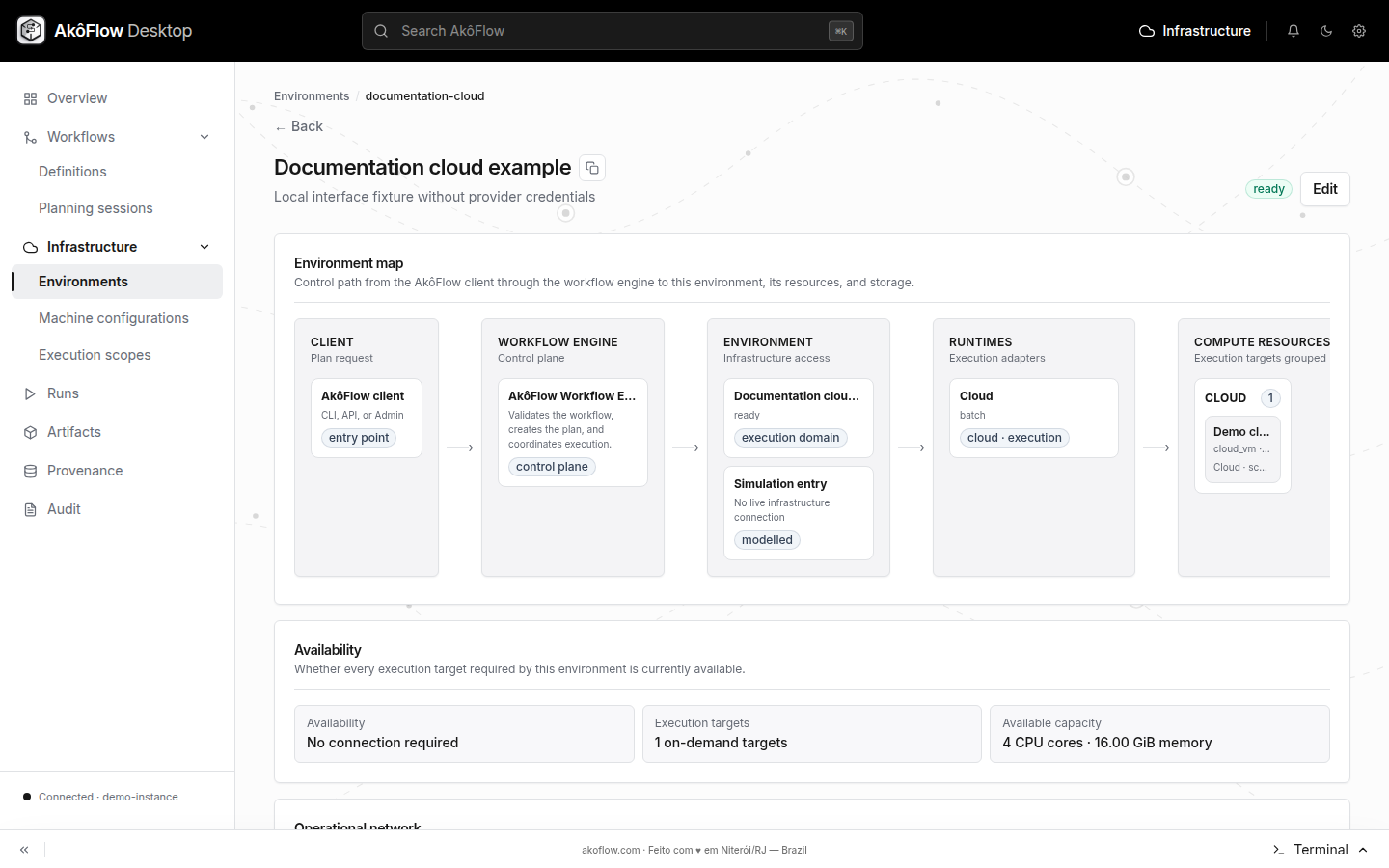Open the notifications bell
This screenshot has height=868, width=1389.
point(1294,31)
